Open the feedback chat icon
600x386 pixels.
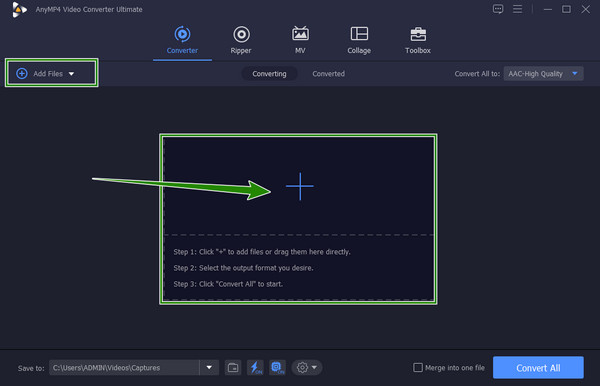[x=498, y=9]
